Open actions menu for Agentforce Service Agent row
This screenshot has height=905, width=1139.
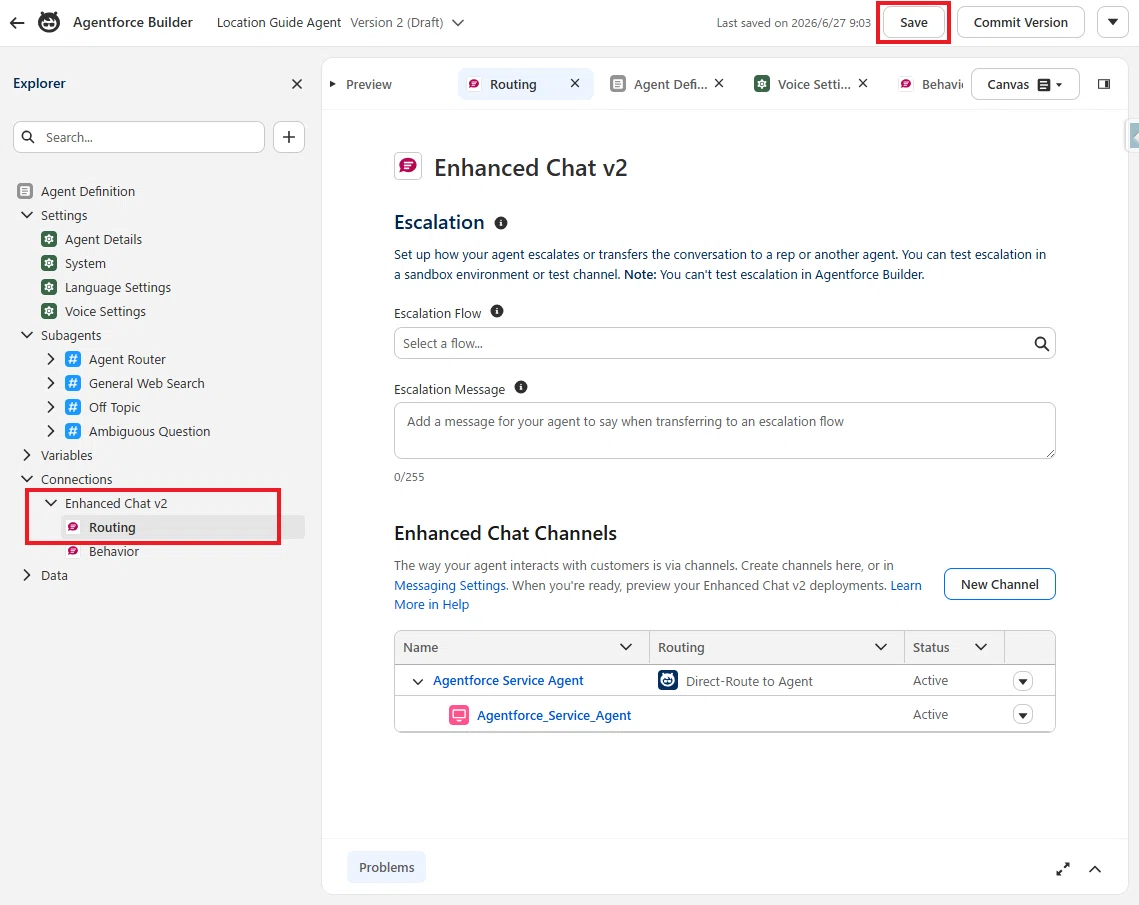click(x=1023, y=681)
